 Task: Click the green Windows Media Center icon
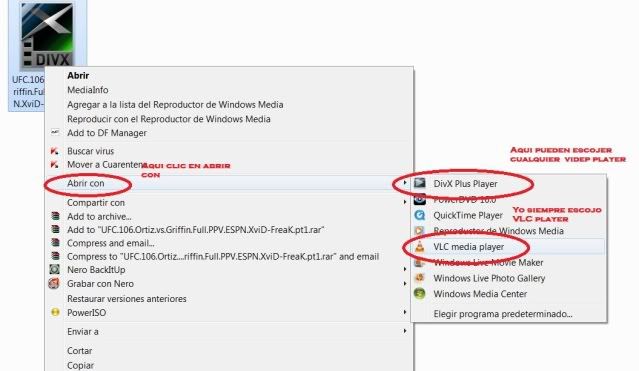pyautogui.click(x=419, y=294)
